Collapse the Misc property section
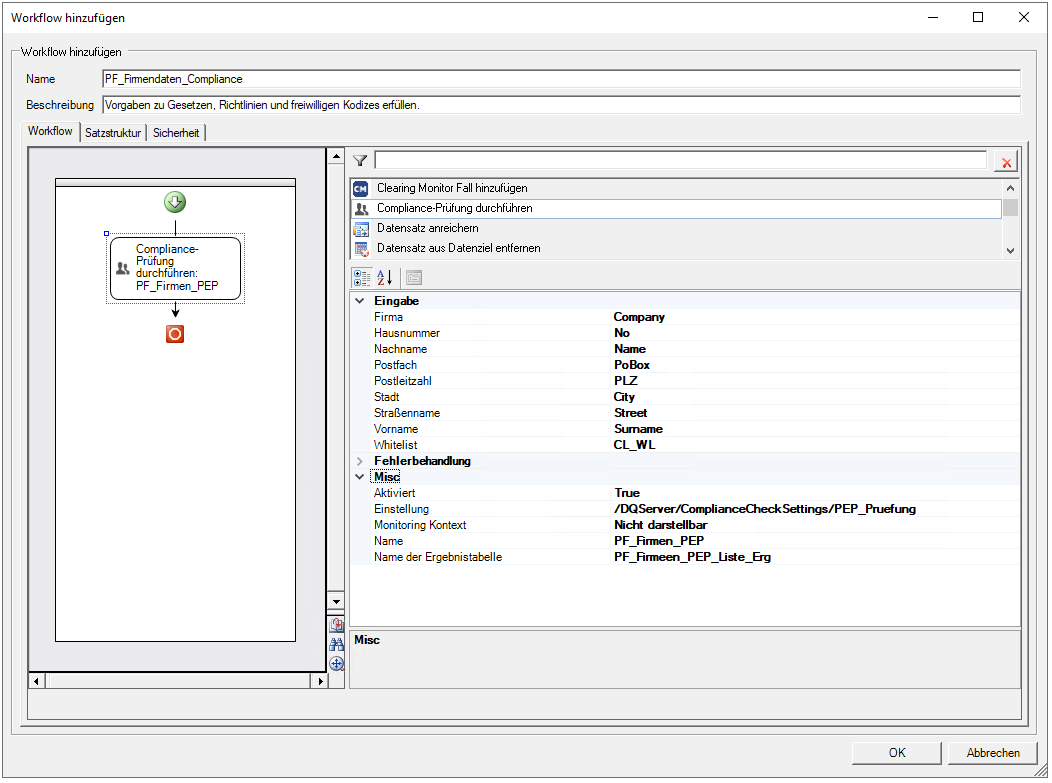This screenshot has height=783, width=1052. [x=360, y=477]
